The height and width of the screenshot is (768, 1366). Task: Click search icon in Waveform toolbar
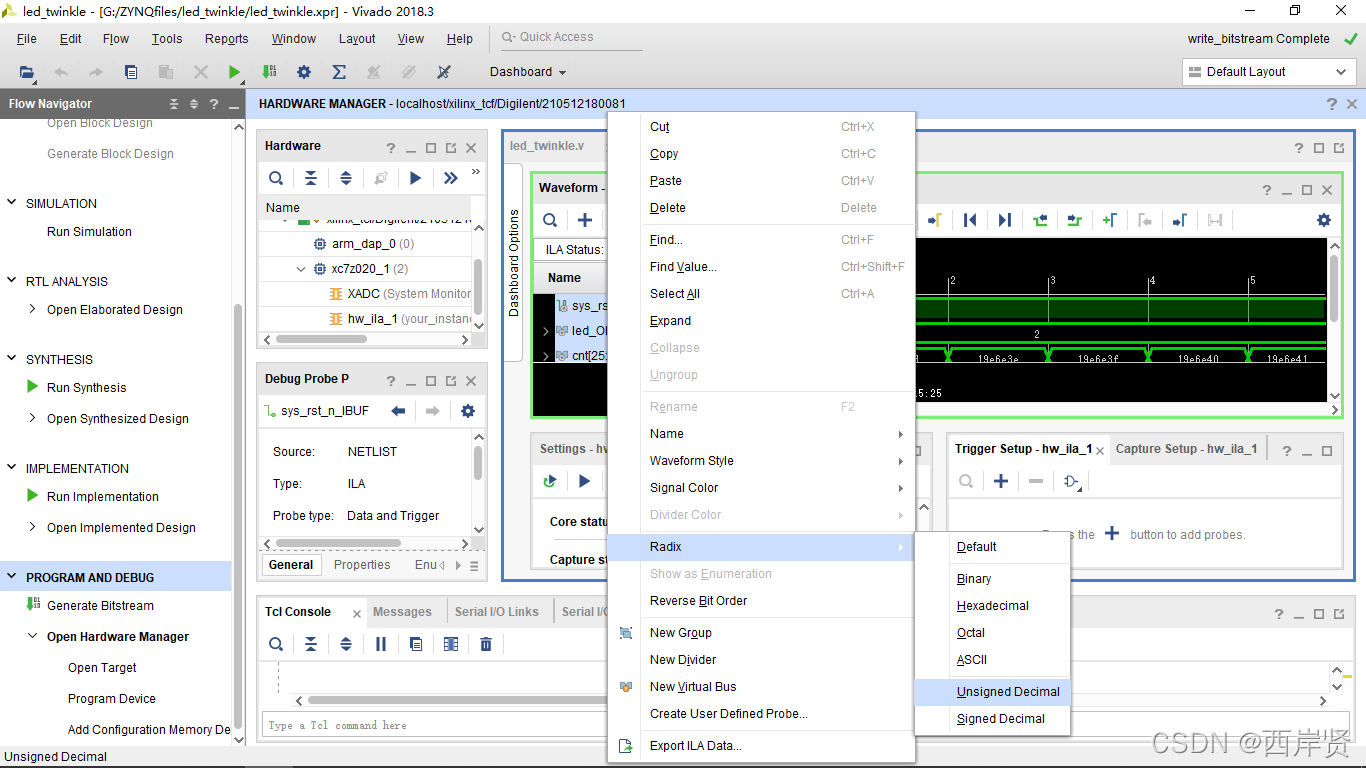(x=550, y=220)
